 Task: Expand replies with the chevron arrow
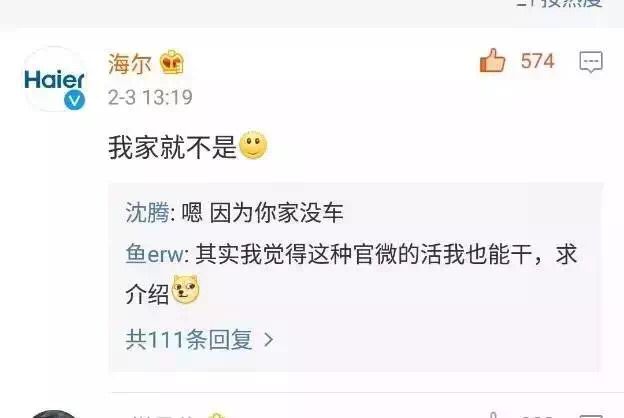(x=269, y=340)
